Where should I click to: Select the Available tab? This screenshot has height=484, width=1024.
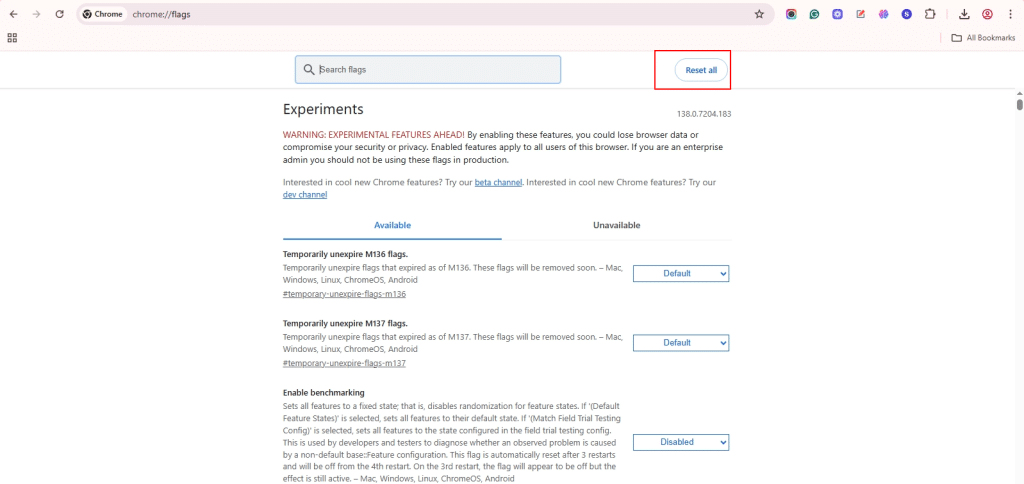point(392,225)
